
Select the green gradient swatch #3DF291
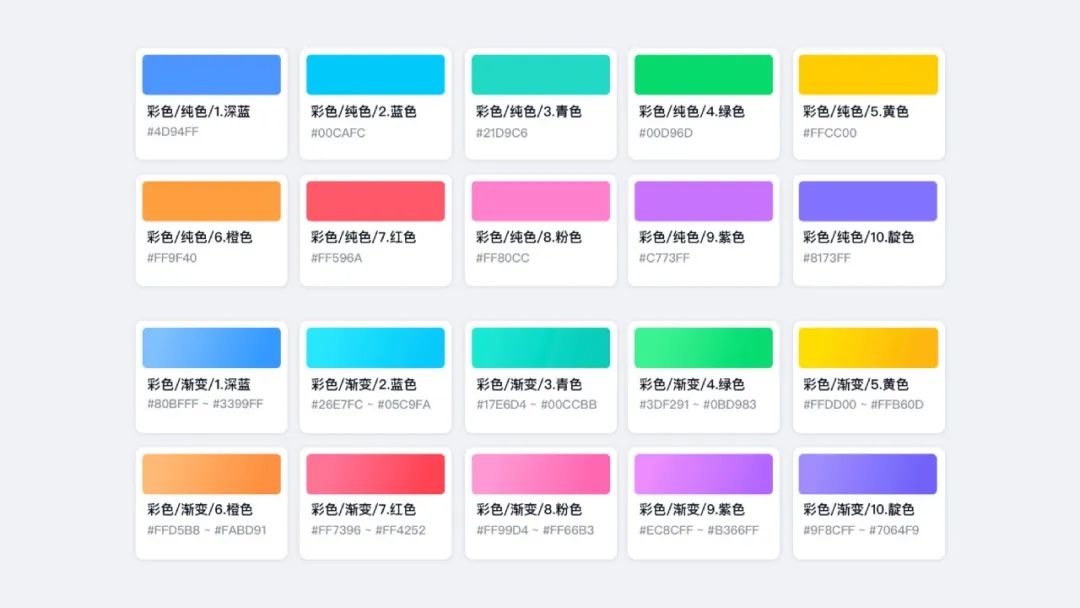pyautogui.click(x=704, y=347)
